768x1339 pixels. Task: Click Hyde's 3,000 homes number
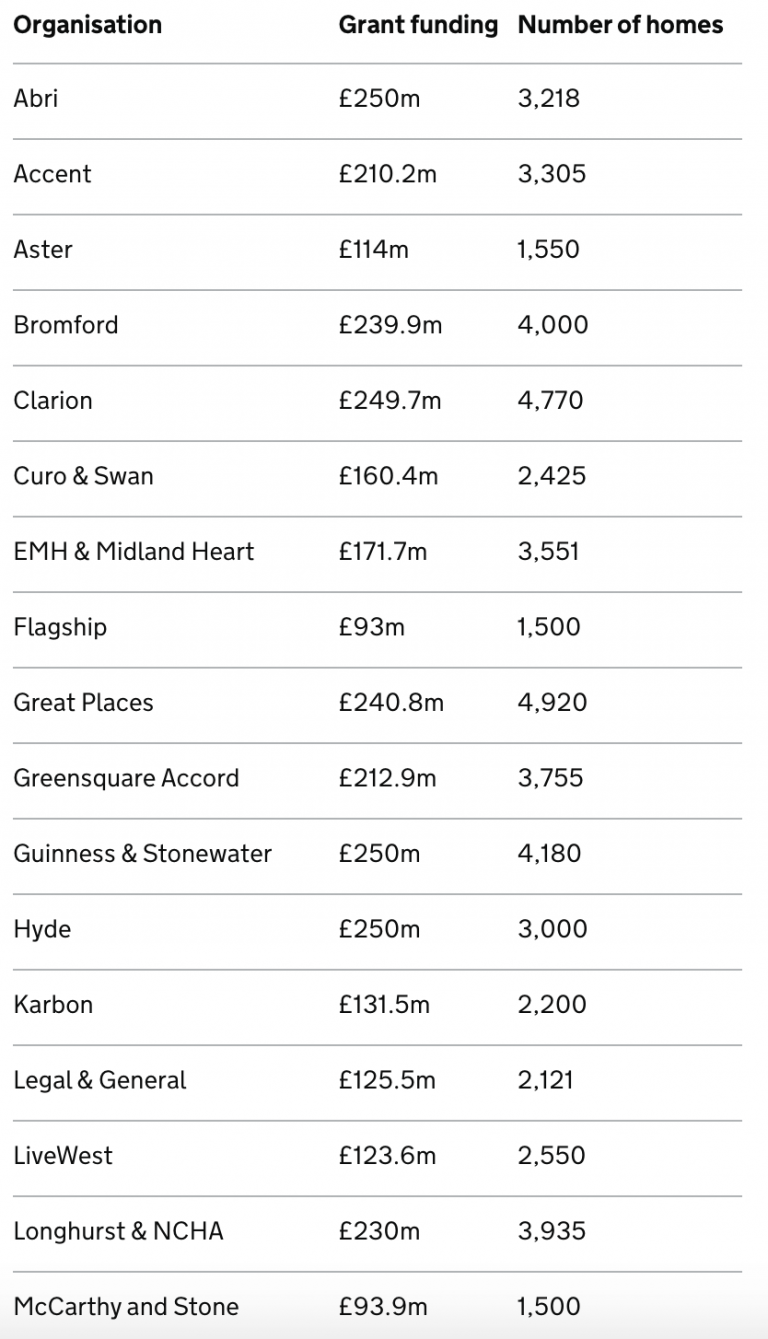tap(552, 929)
